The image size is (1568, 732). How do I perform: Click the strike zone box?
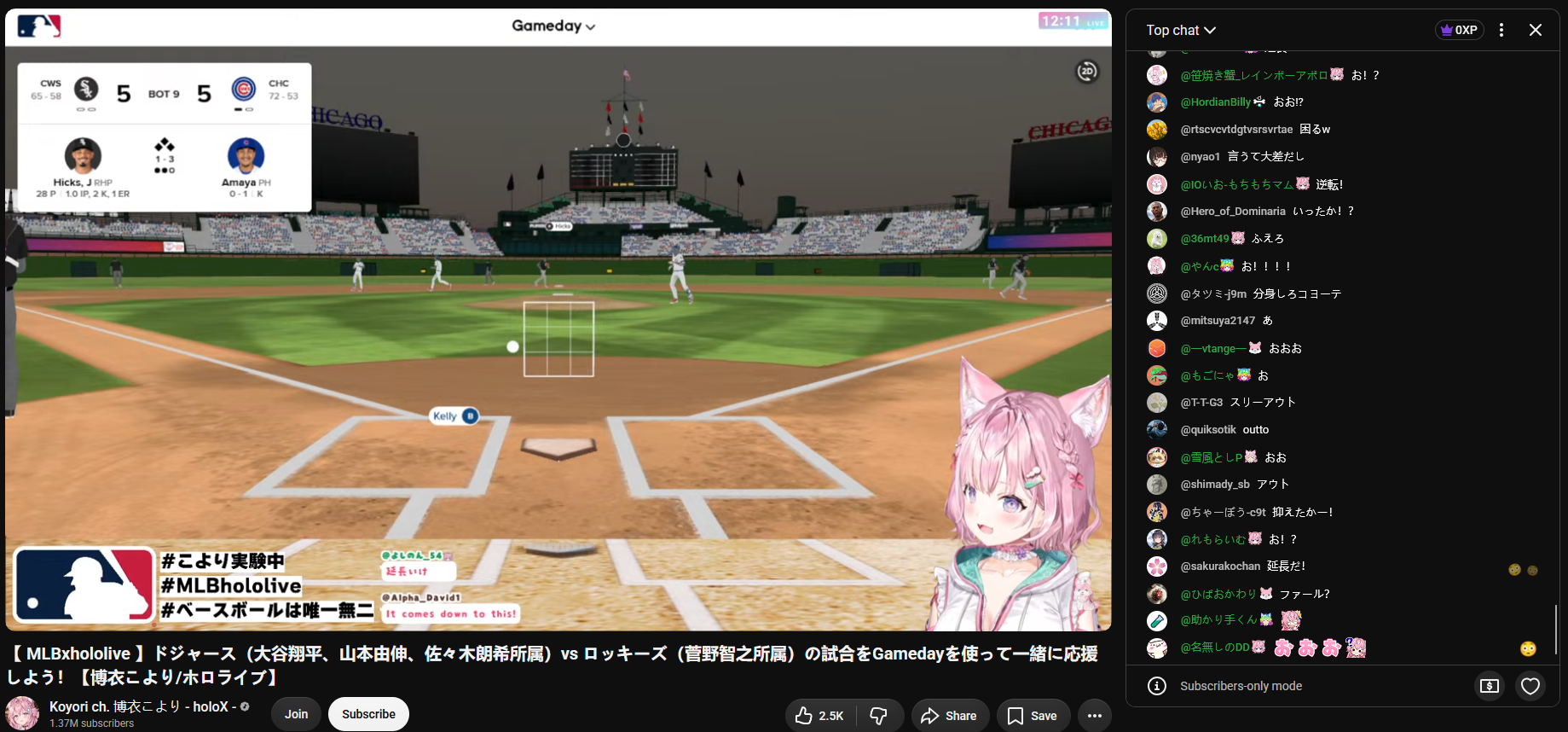(x=558, y=339)
